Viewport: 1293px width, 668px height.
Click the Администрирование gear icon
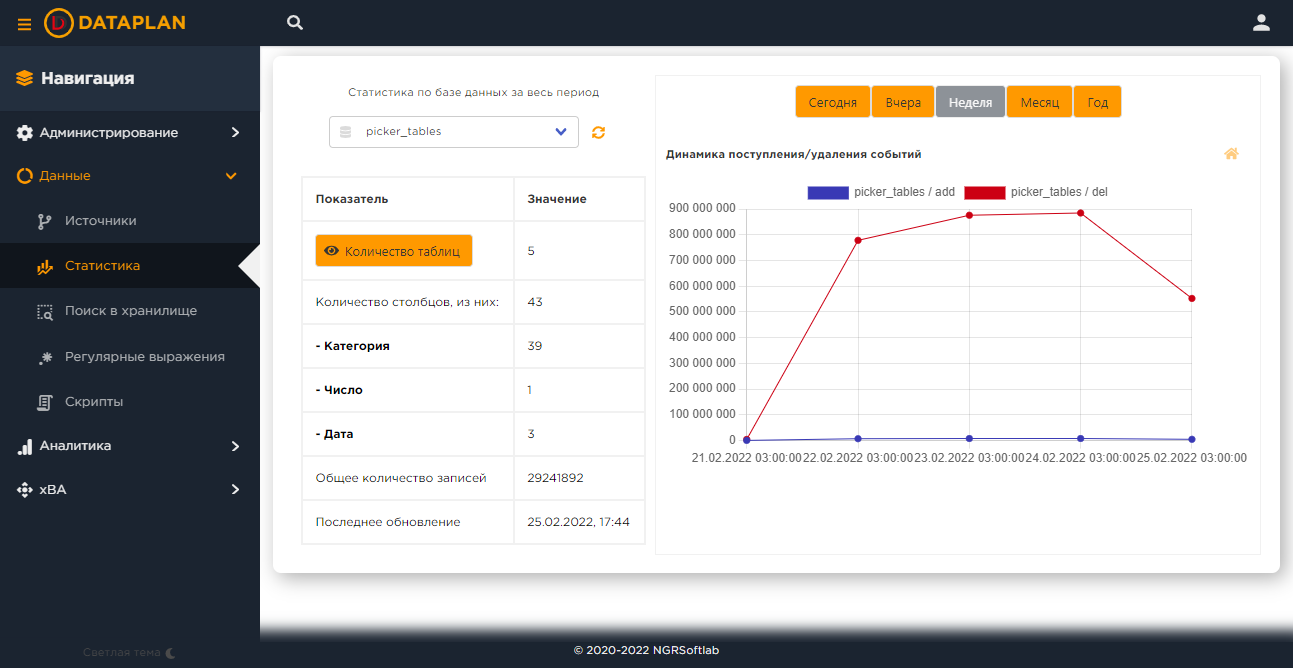[25, 132]
